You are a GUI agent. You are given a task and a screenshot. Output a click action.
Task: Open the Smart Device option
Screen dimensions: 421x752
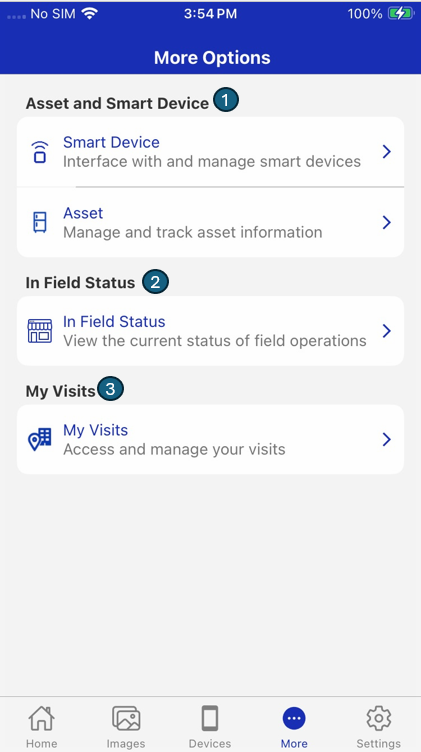coord(210,152)
